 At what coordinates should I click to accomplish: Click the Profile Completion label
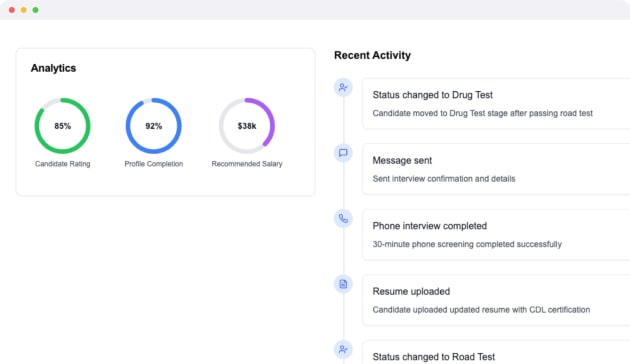(x=153, y=164)
